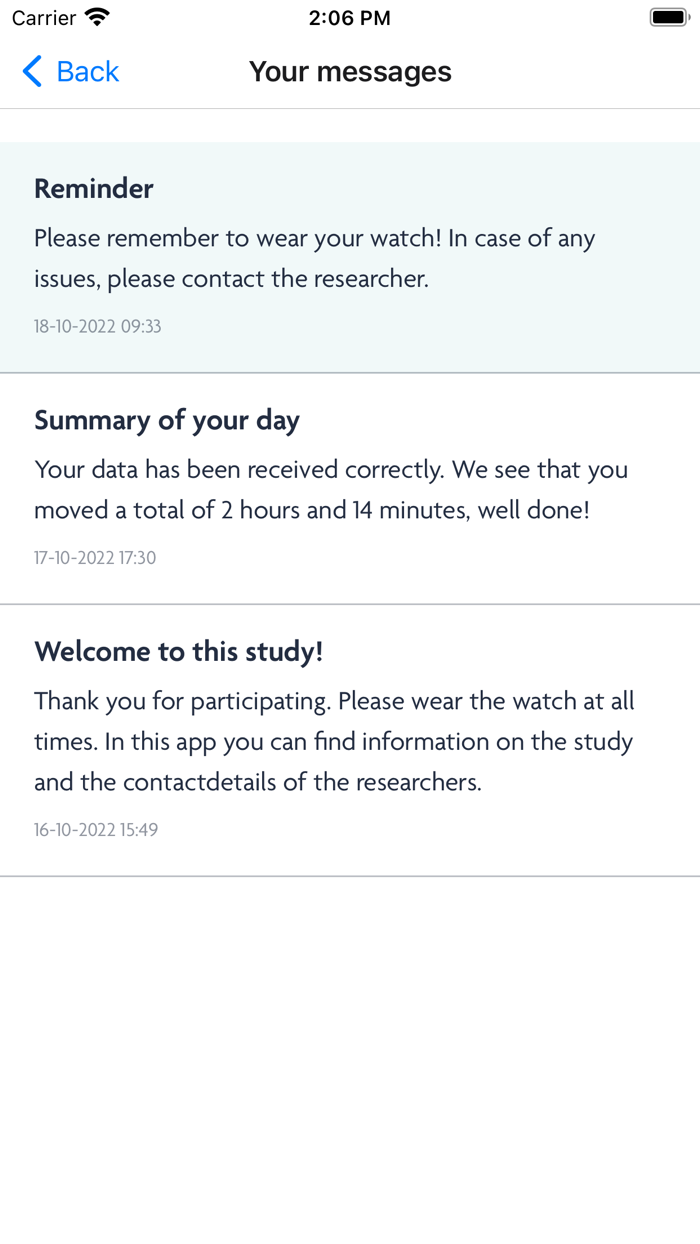Select the Reminder message title text
This screenshot has width=700, height=1244.
coord(93,188)
